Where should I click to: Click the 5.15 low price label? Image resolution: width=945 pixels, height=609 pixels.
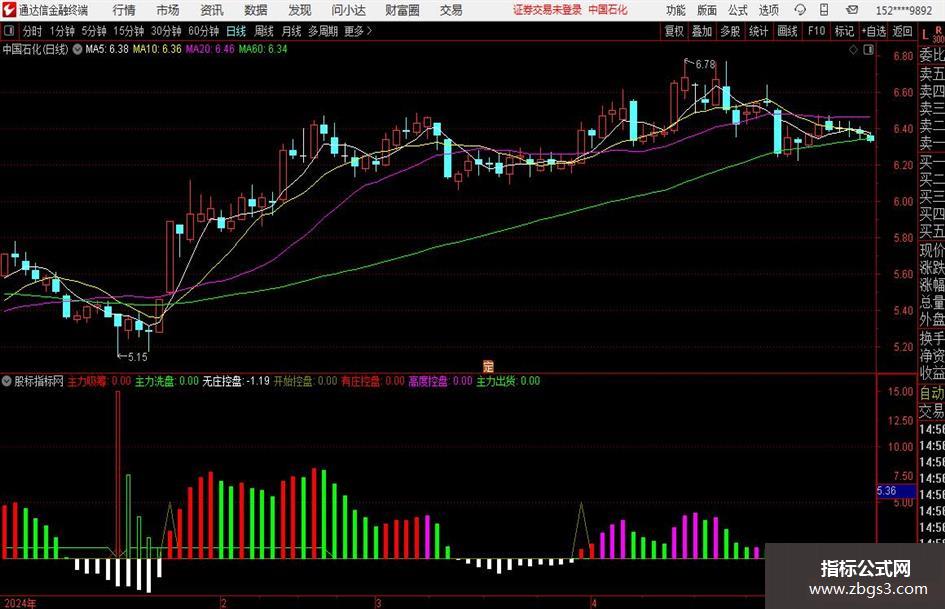(137, 357)
